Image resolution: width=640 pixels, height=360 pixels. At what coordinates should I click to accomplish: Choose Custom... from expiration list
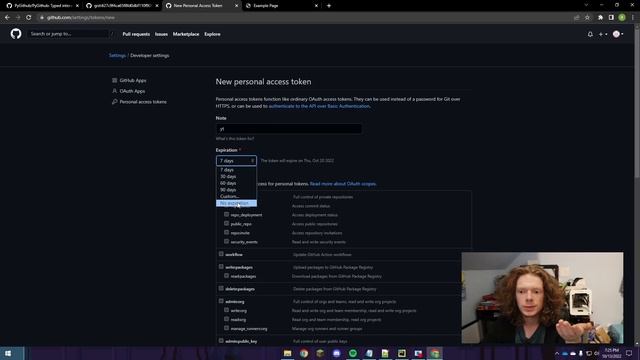pos(236,196)
